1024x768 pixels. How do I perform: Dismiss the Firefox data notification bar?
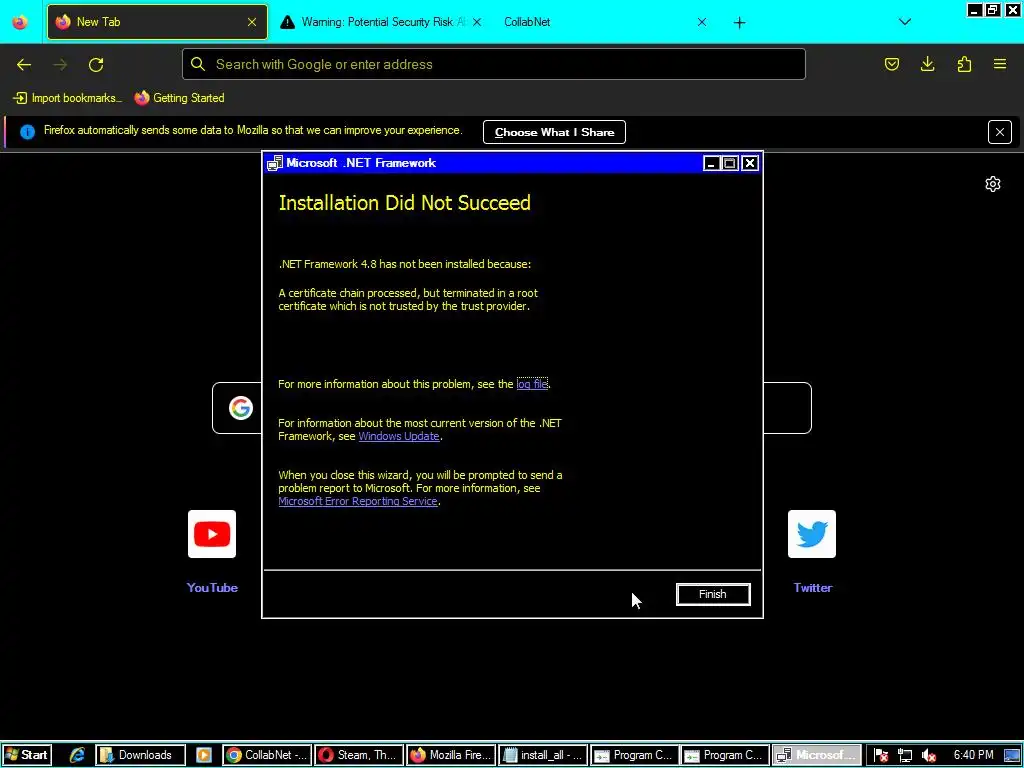pos(999,132)
